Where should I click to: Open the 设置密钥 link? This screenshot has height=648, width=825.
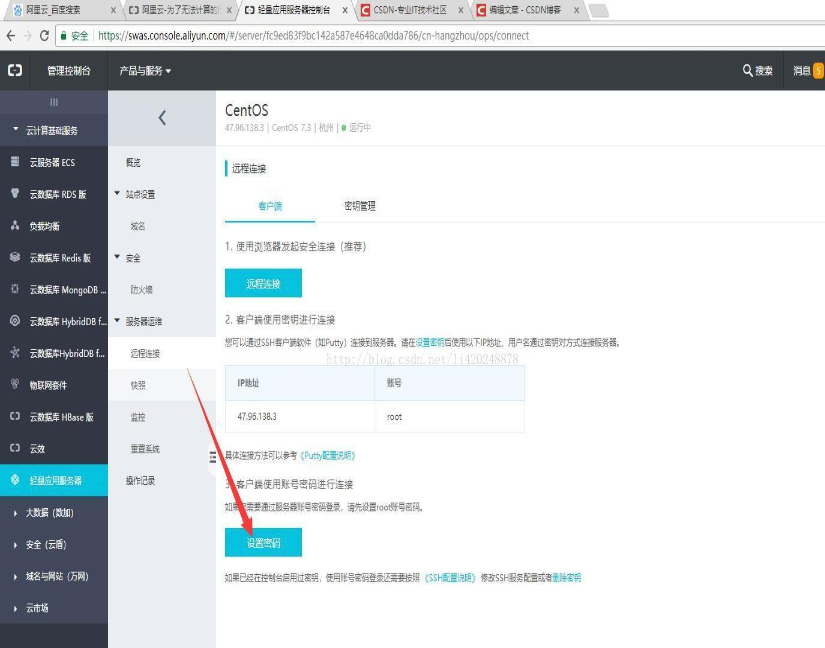click(430, 342)
